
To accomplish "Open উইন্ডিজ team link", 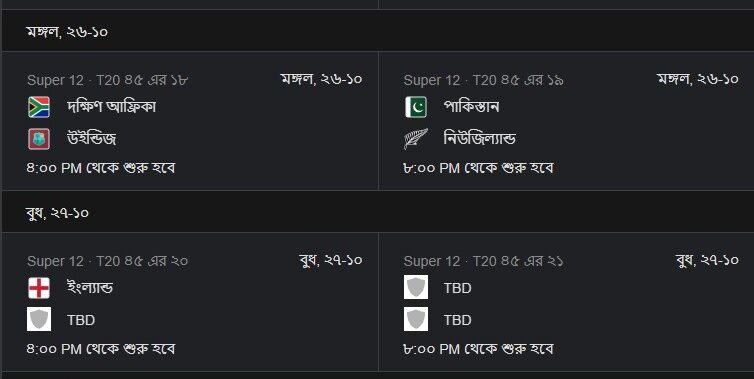I will [91, 139].
